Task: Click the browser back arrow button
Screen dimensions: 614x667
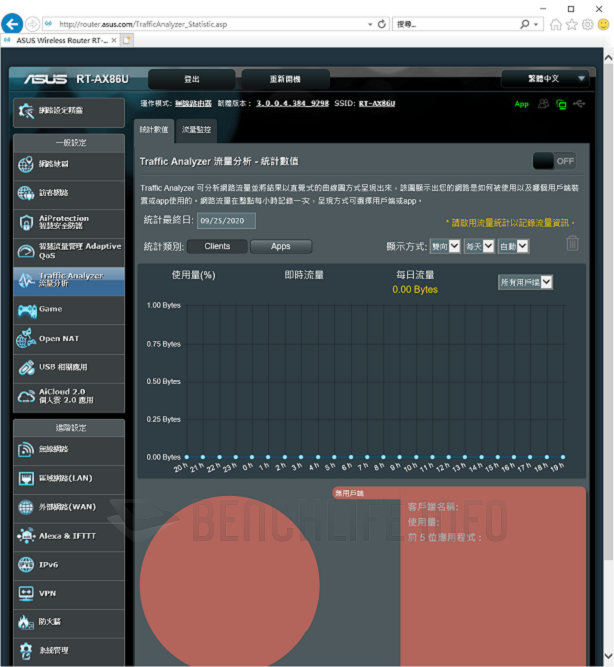Action: tap(12, 24)
